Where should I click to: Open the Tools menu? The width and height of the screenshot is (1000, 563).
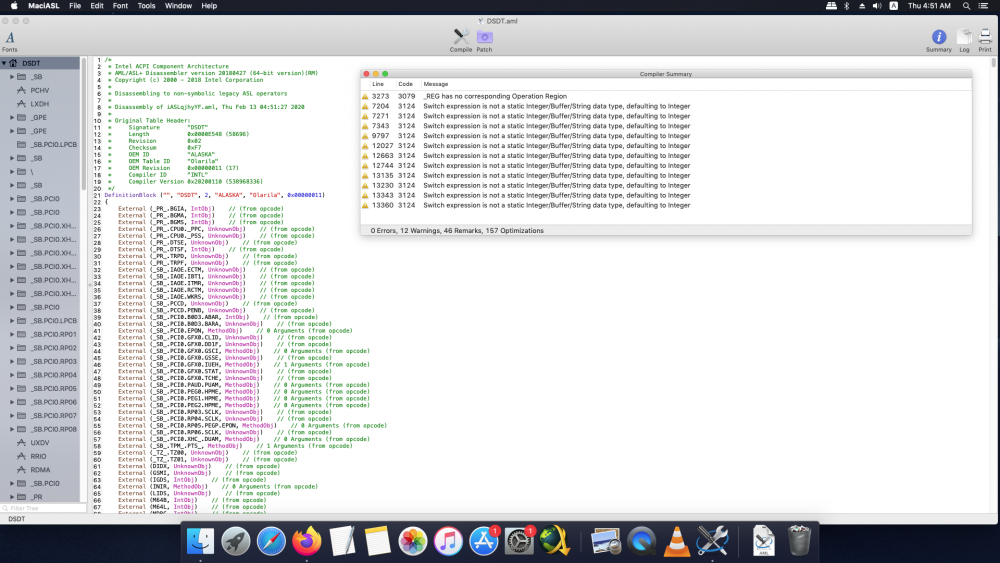[x=146, y=6]
